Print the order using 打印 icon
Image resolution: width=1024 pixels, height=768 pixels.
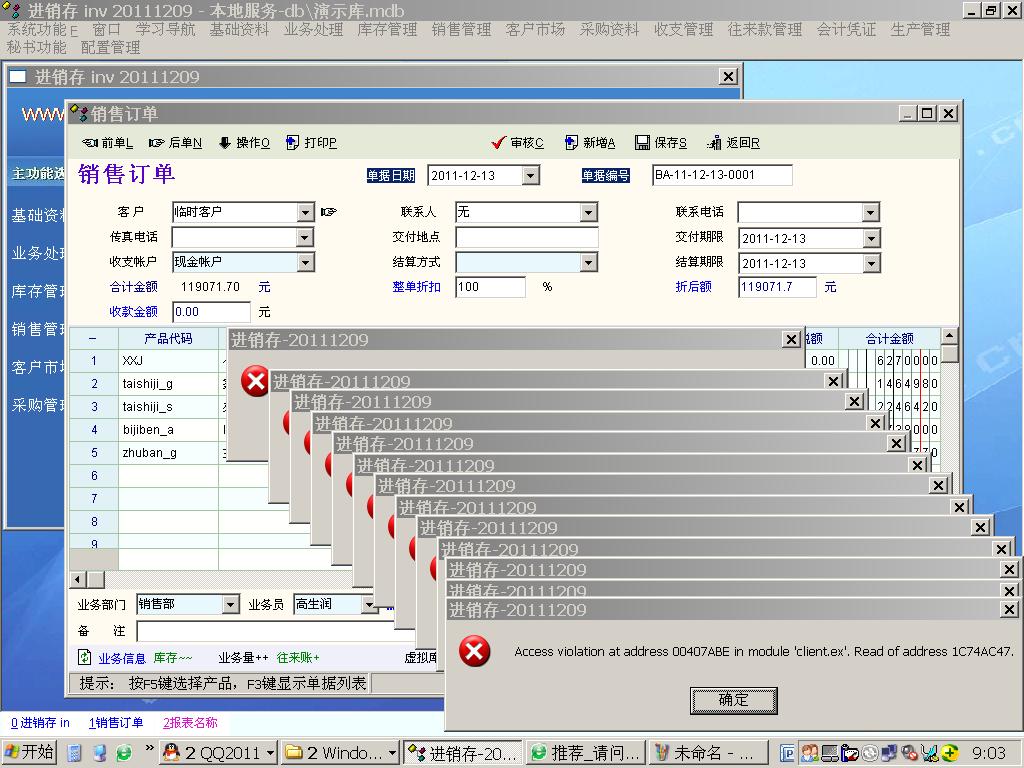pyautogui.click(x=293, y=143)
